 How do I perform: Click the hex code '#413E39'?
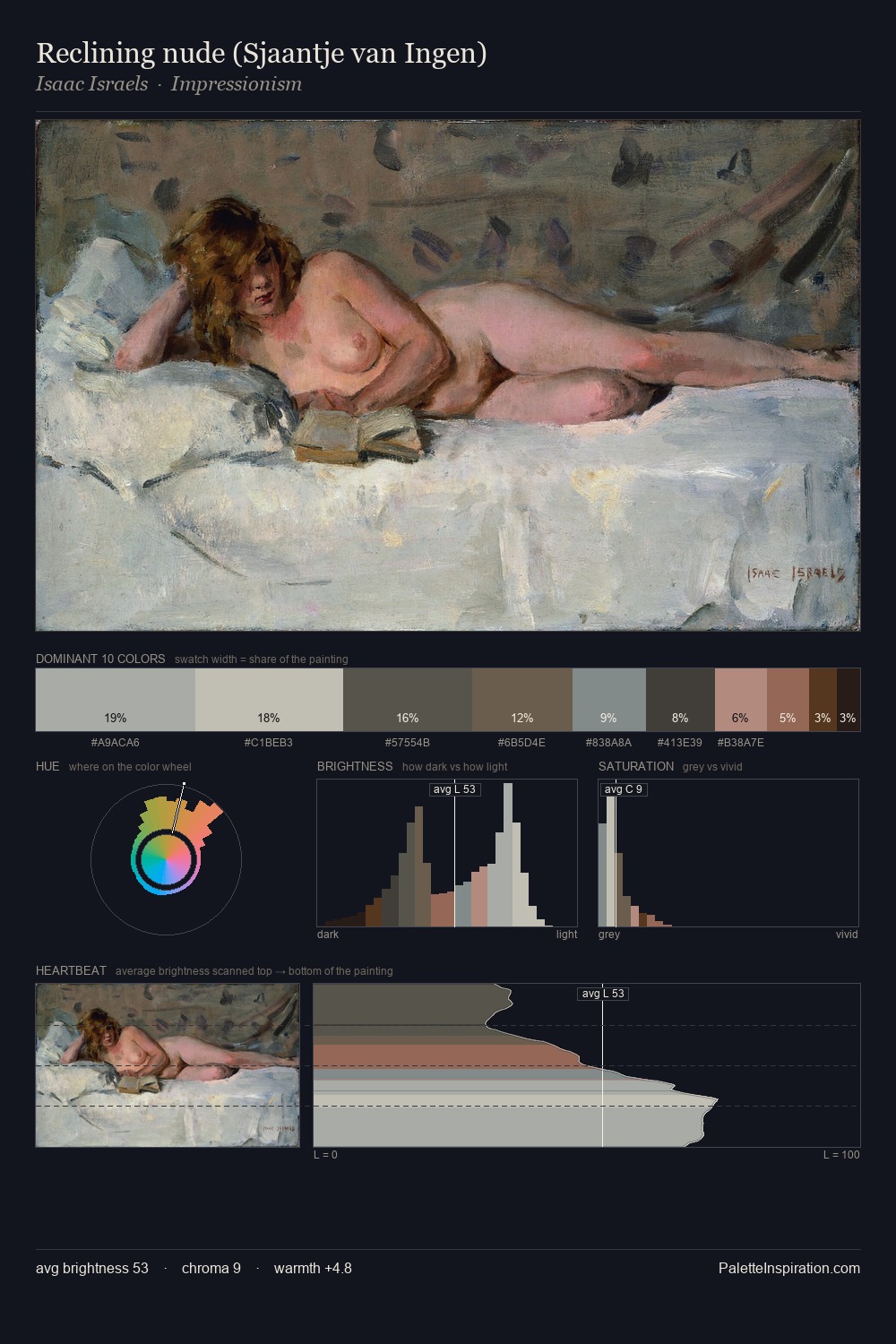[680, 743]
